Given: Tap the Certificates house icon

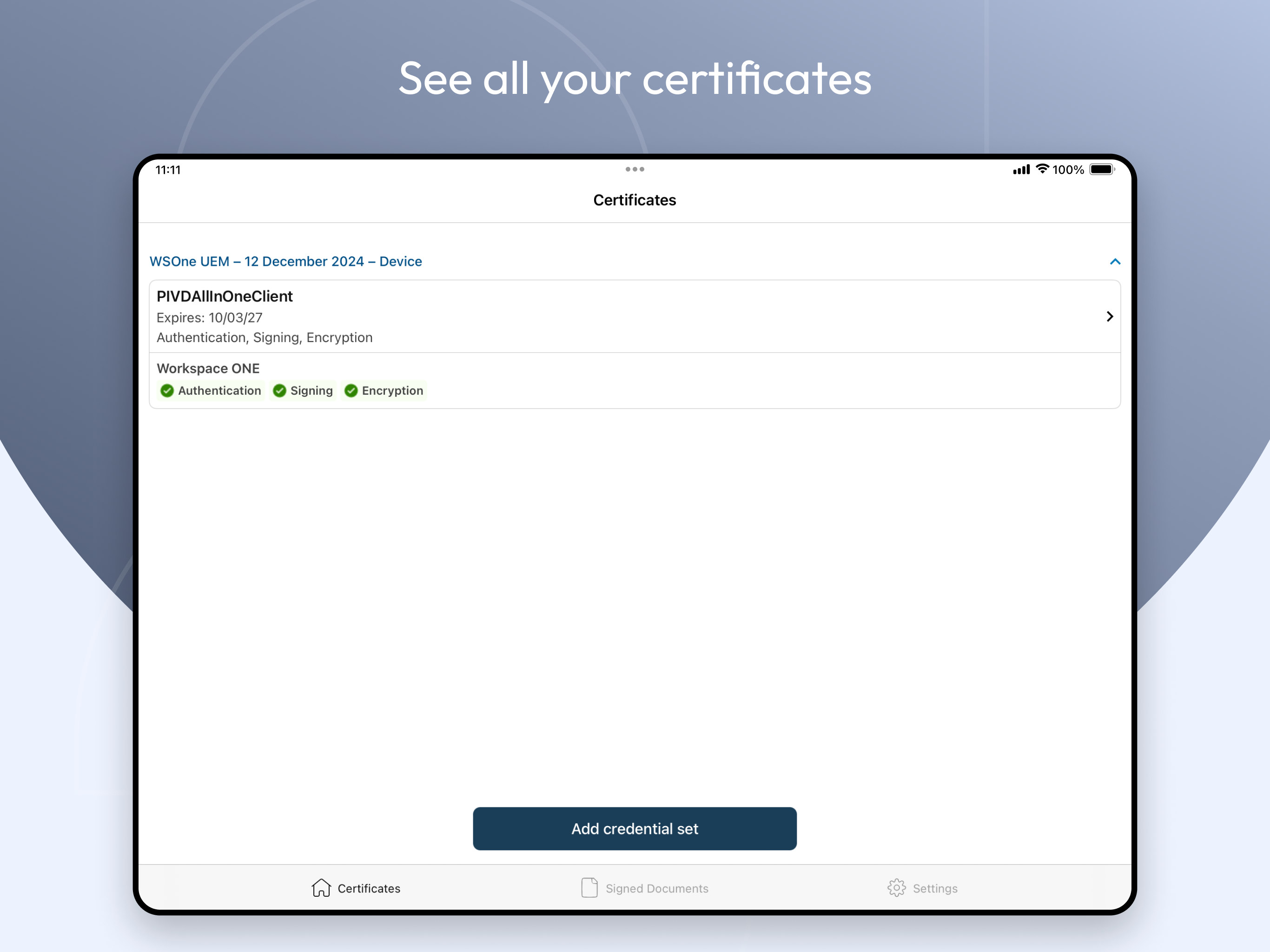Looking at the screenshot, I should pyautogui.click(x=321, y=888).
